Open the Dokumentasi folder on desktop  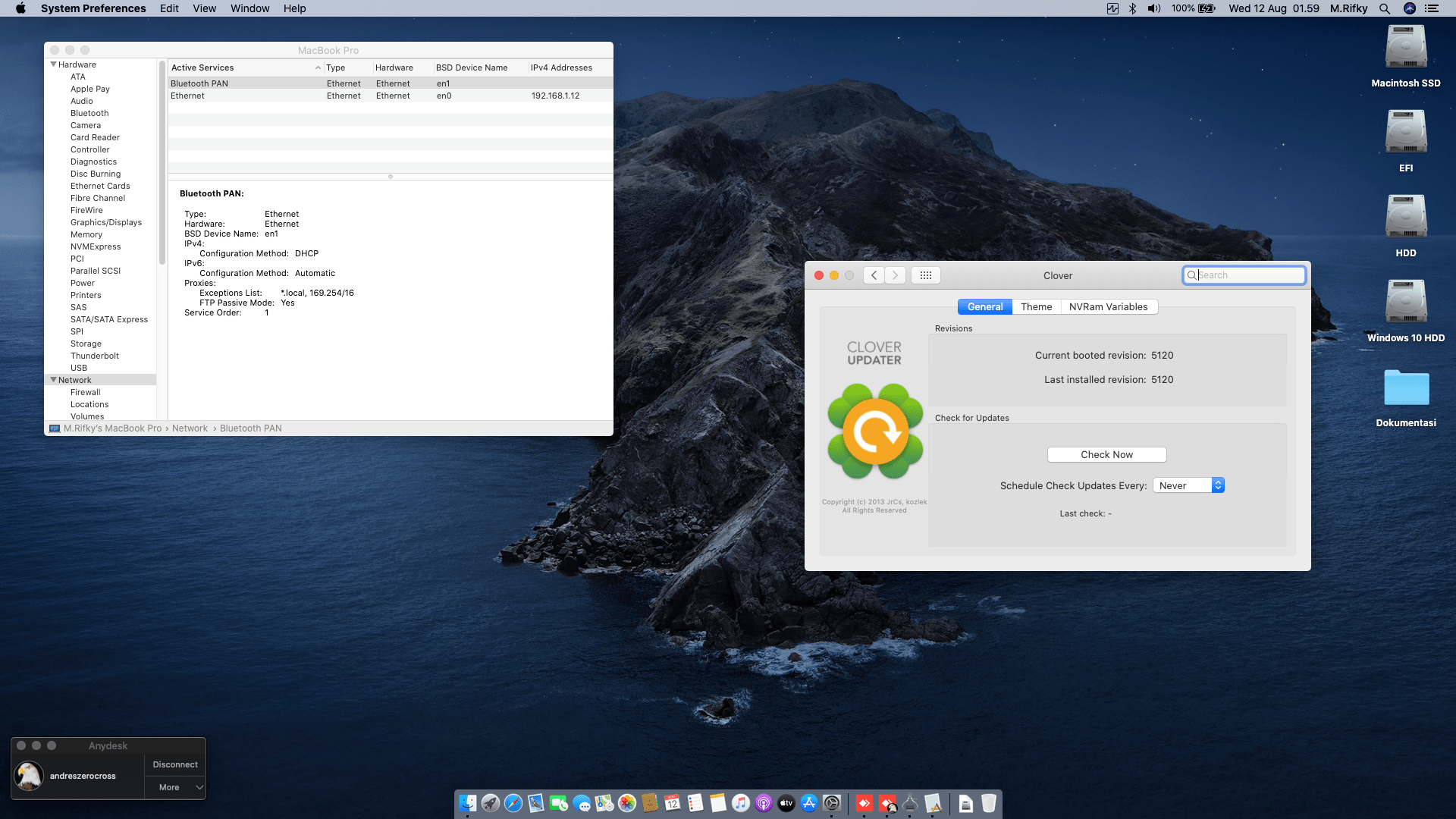coord(1405,388)
